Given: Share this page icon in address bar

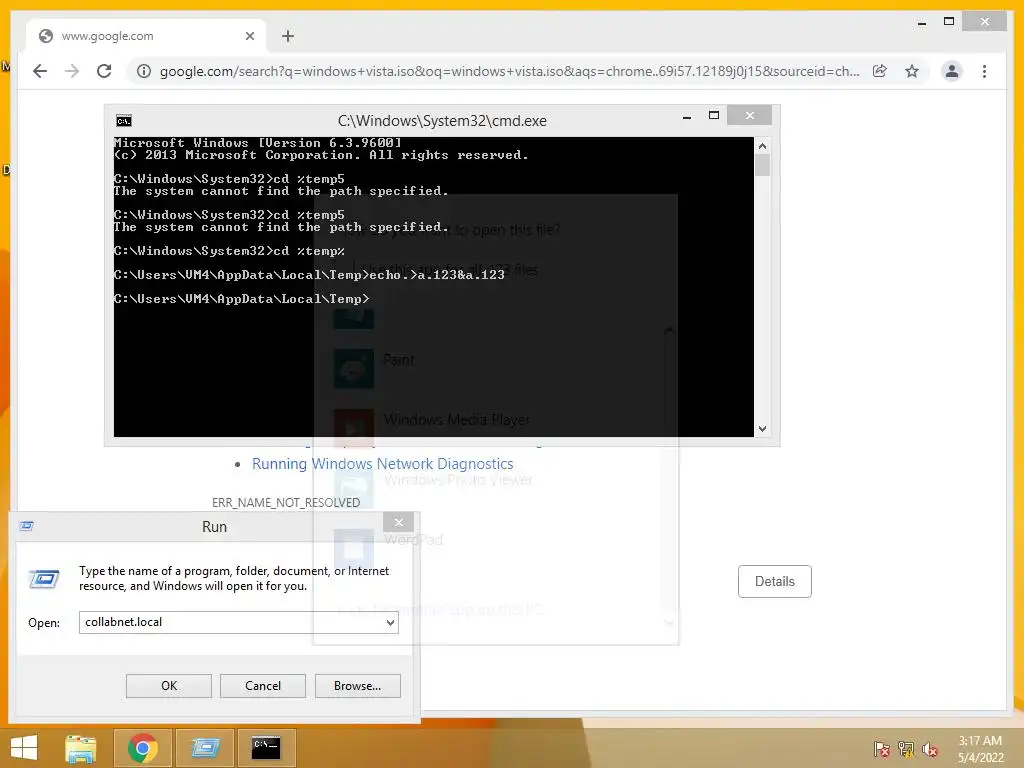Looking at the screenshot, I should (x=880, y=71).
